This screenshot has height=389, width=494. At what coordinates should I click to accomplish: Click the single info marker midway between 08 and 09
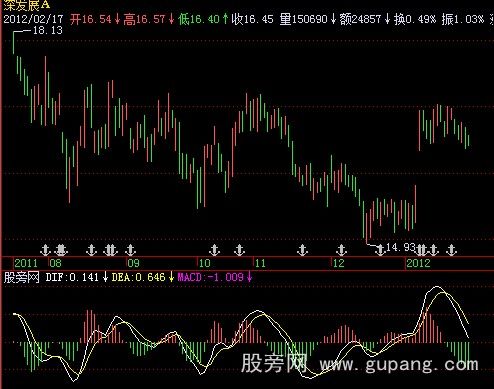[91, 250]
